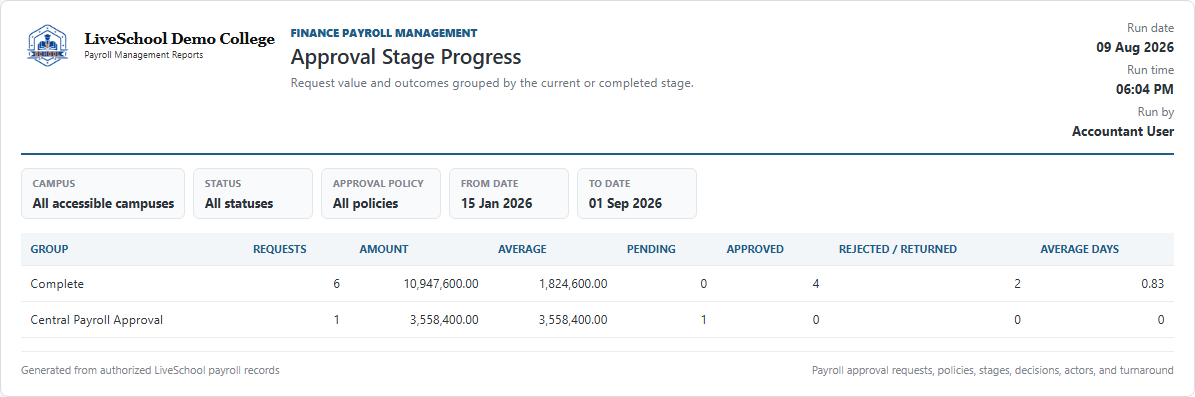
Task: Click the Finance Payroll Management heading
Action: 384,33
